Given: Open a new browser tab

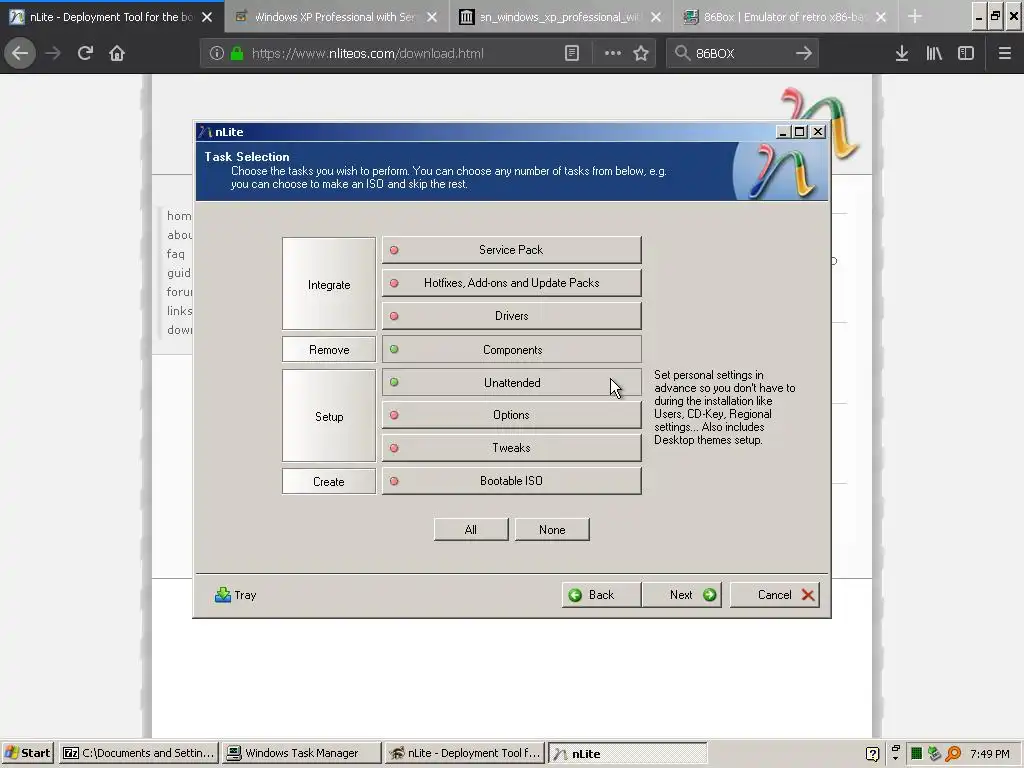Looking at the screenshot, I should tap(915, 17).
